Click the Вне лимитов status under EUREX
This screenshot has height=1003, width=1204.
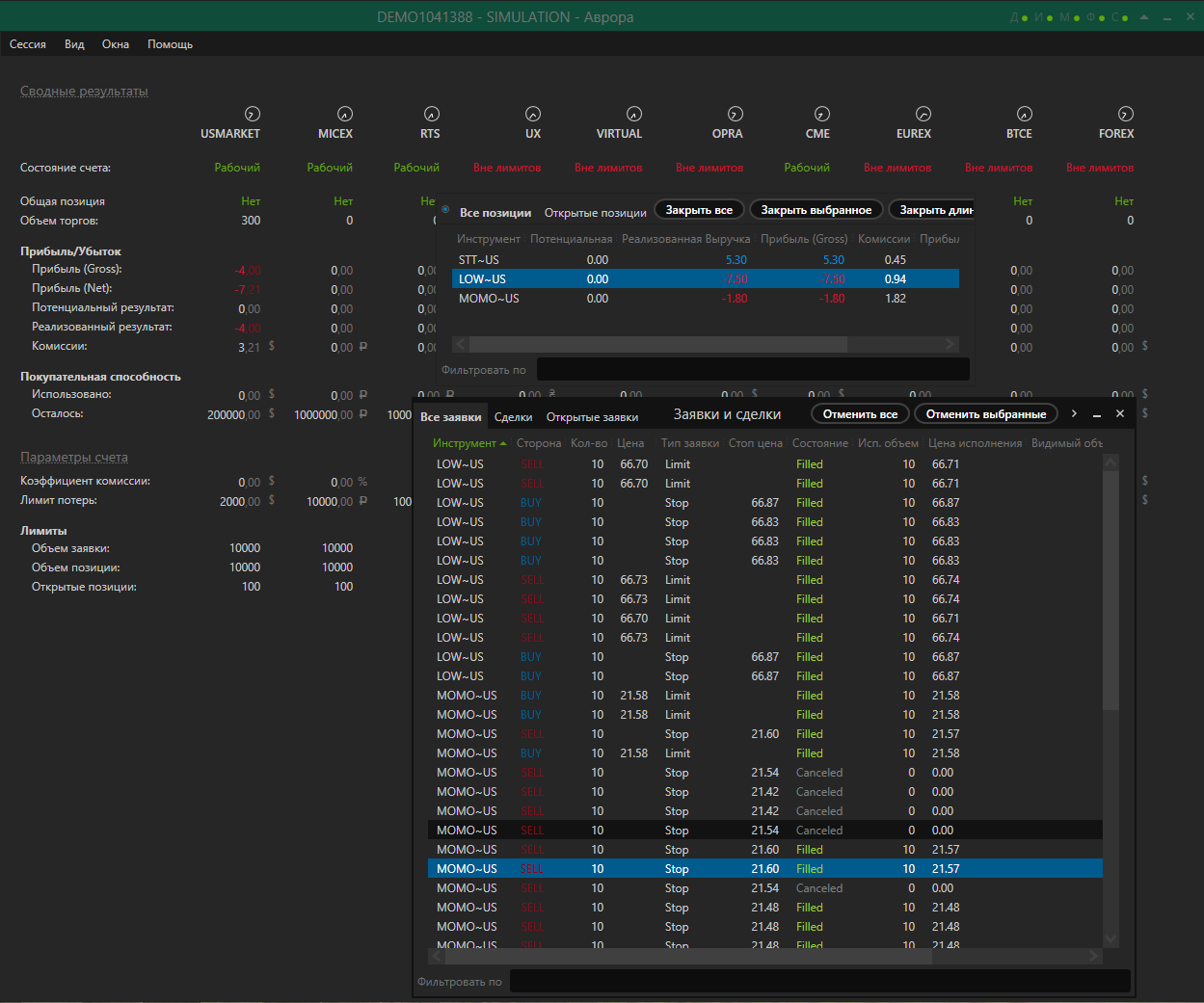897,168
